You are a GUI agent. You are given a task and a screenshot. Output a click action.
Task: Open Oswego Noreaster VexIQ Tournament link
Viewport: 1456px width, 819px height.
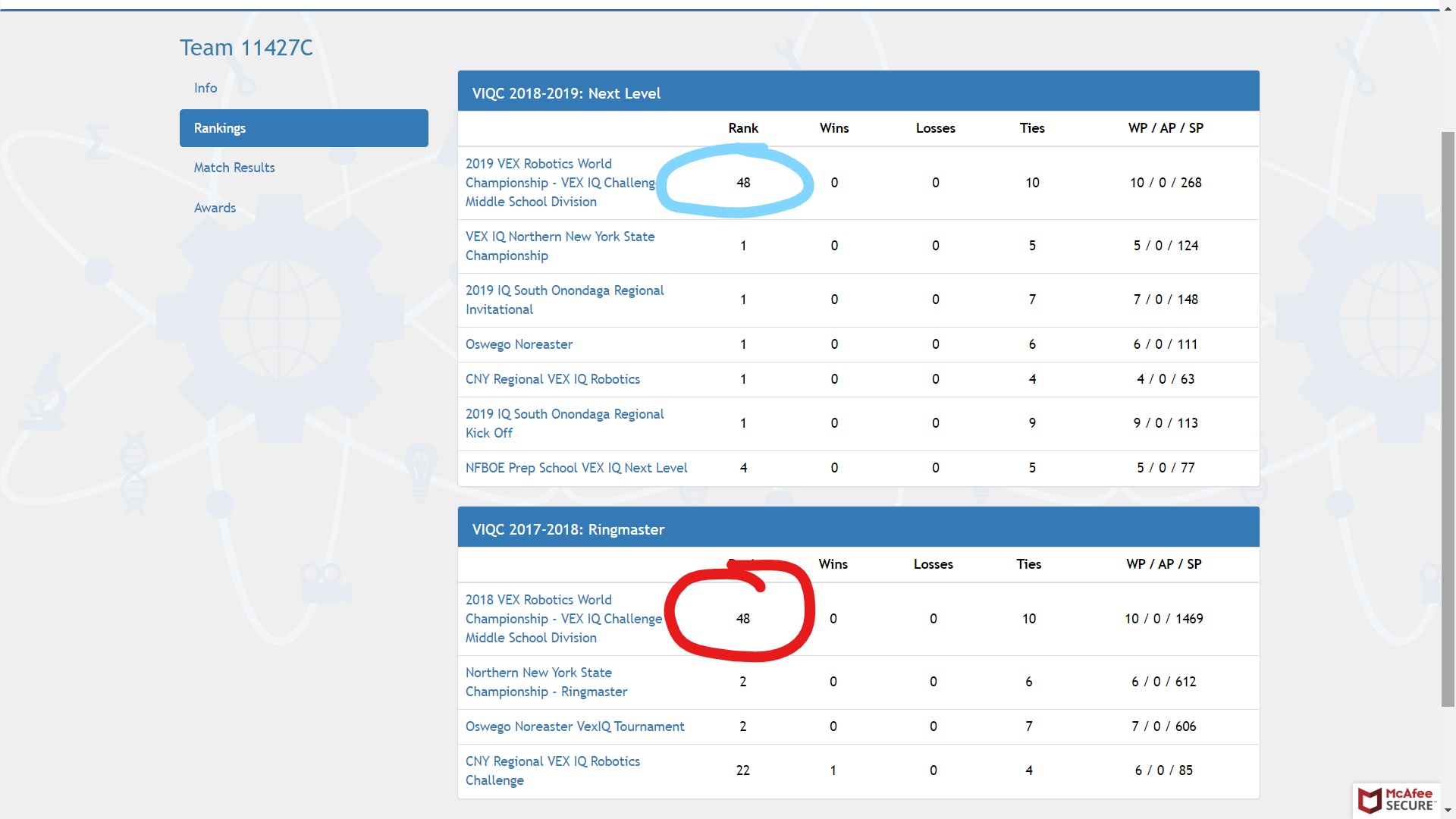575,726
